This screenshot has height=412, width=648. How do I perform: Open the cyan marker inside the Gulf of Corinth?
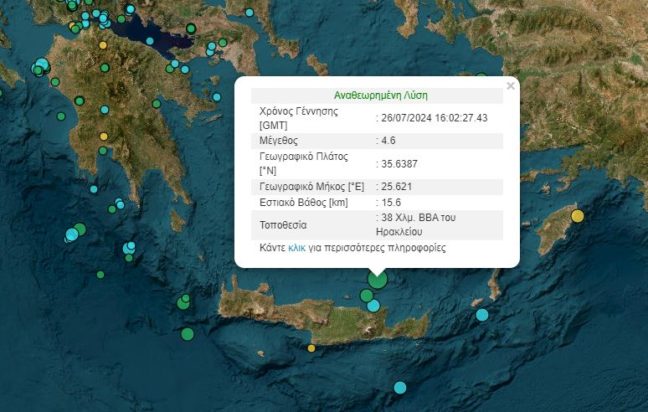[150, 41]
